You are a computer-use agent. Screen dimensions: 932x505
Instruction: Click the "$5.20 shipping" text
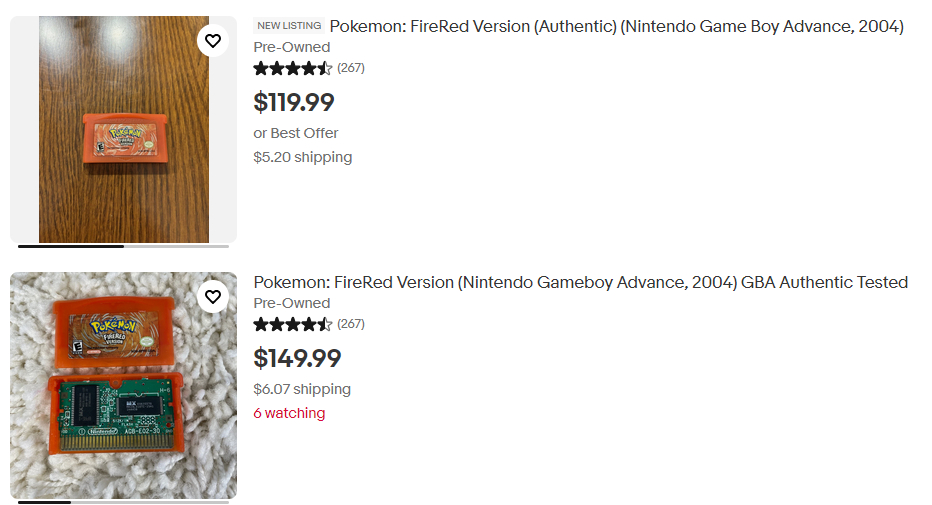click(x=302, y=157)
